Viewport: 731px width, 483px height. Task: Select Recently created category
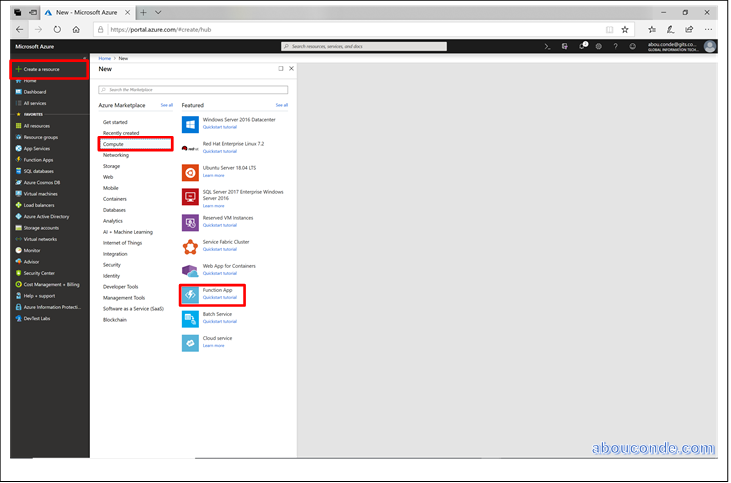[x=121, y=133]
